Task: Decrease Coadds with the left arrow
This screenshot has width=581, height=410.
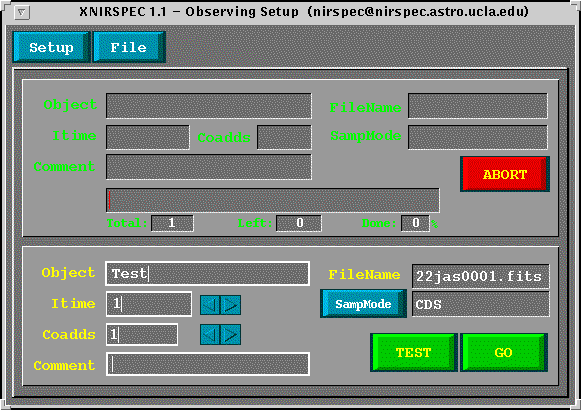Action: coord(210,334)
